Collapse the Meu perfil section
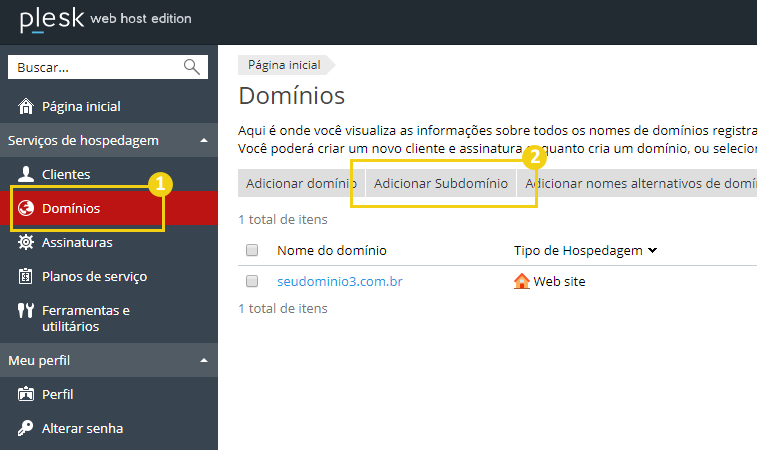 [204, 360]
